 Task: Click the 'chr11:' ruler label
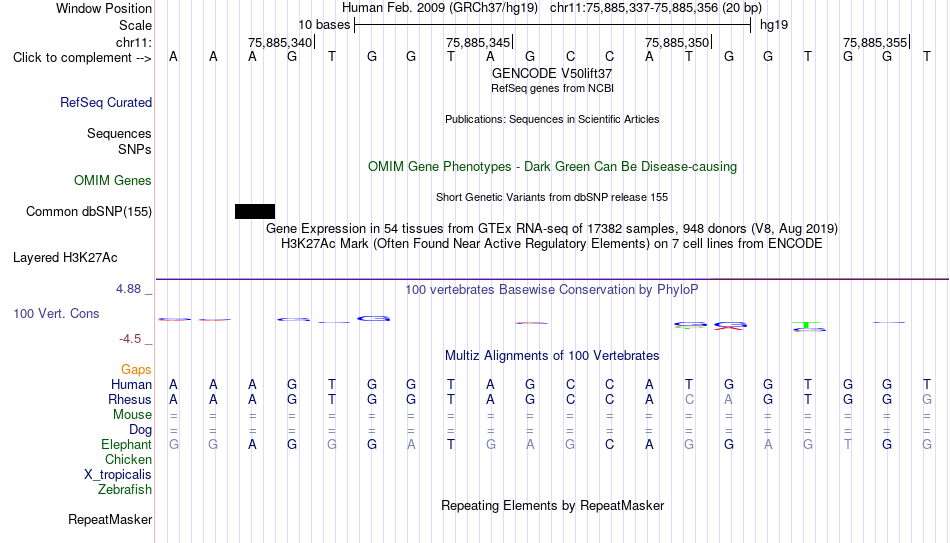tap(134, 42)
